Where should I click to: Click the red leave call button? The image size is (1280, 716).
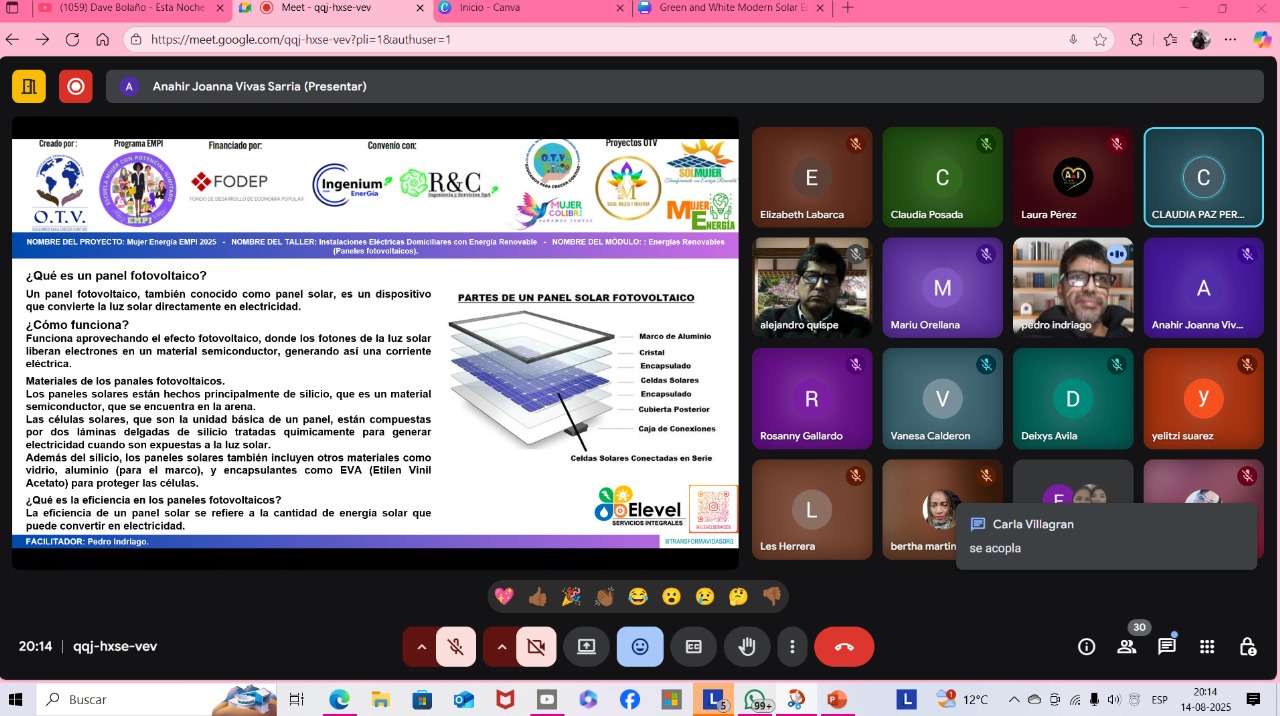click(x=844, y=647)
